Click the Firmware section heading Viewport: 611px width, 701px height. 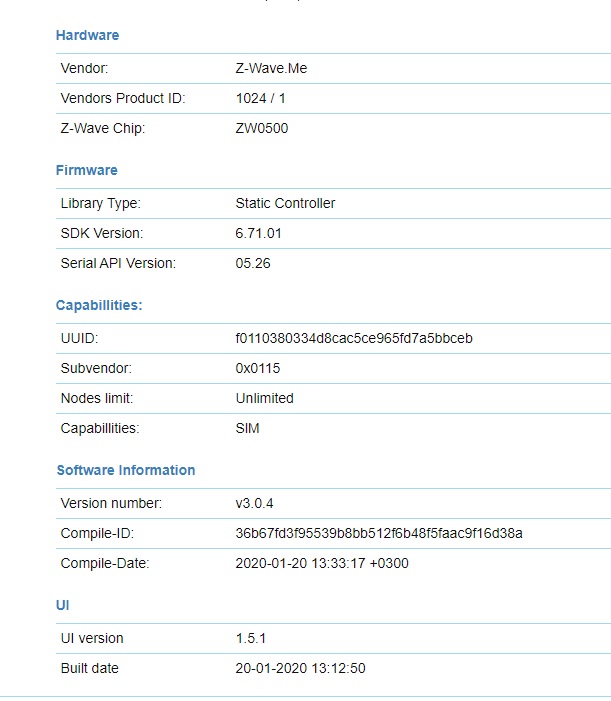click(x=86, y=170)
